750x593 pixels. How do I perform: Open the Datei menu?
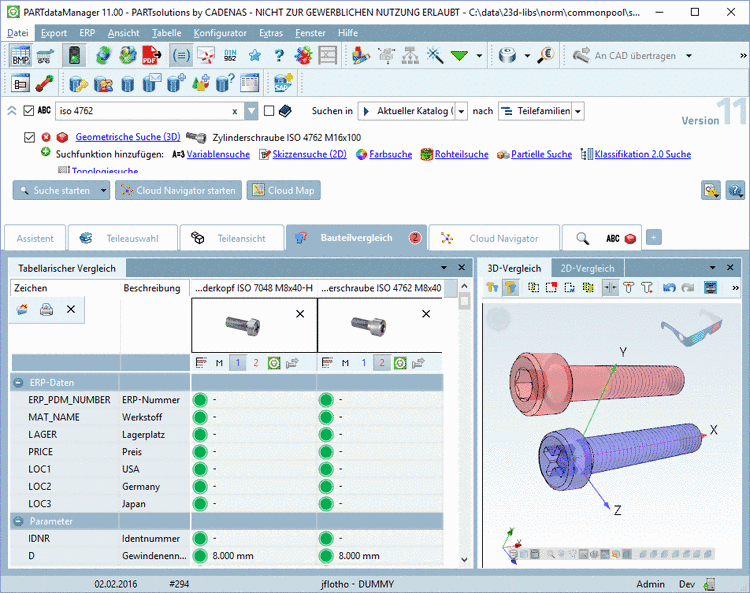pos(18,33)
